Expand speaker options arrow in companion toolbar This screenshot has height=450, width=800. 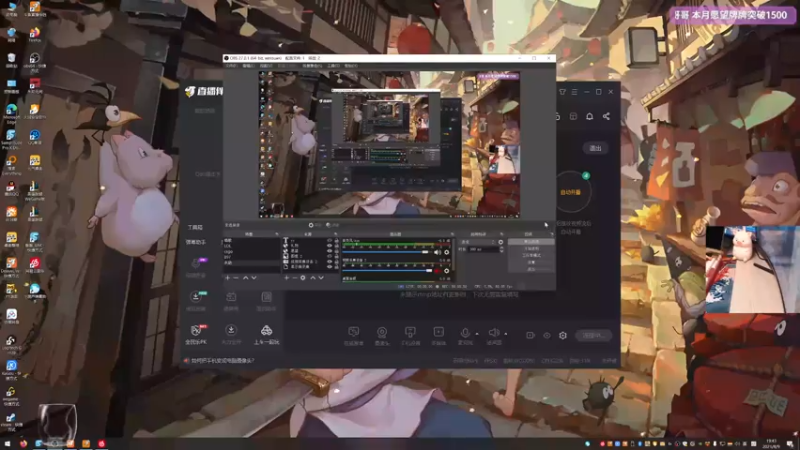(506, 334)
